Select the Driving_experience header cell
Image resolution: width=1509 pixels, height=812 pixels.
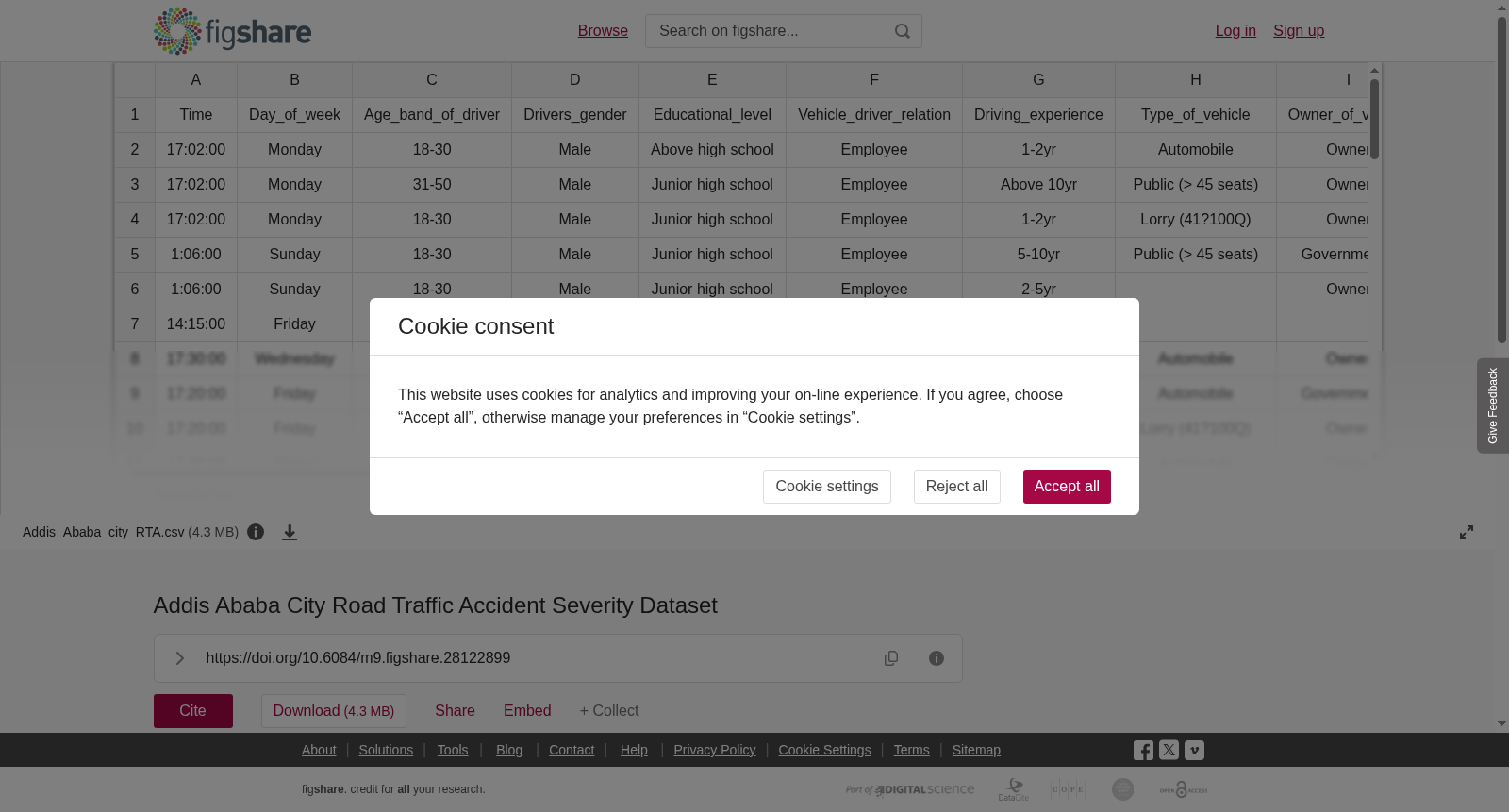pyautogui.click(x=1038, y=115)
